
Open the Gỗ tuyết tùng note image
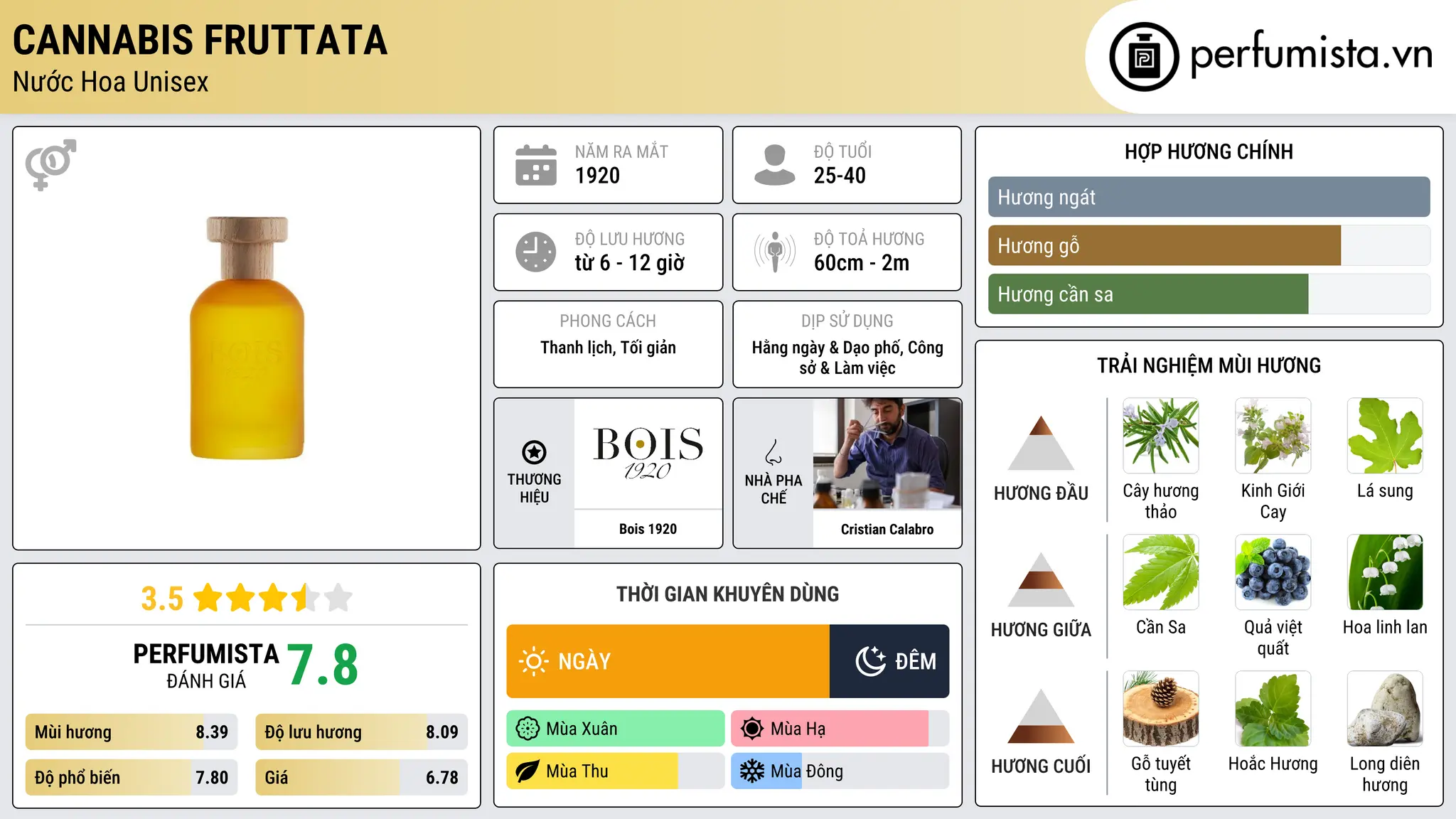(x=1161, y=709)
